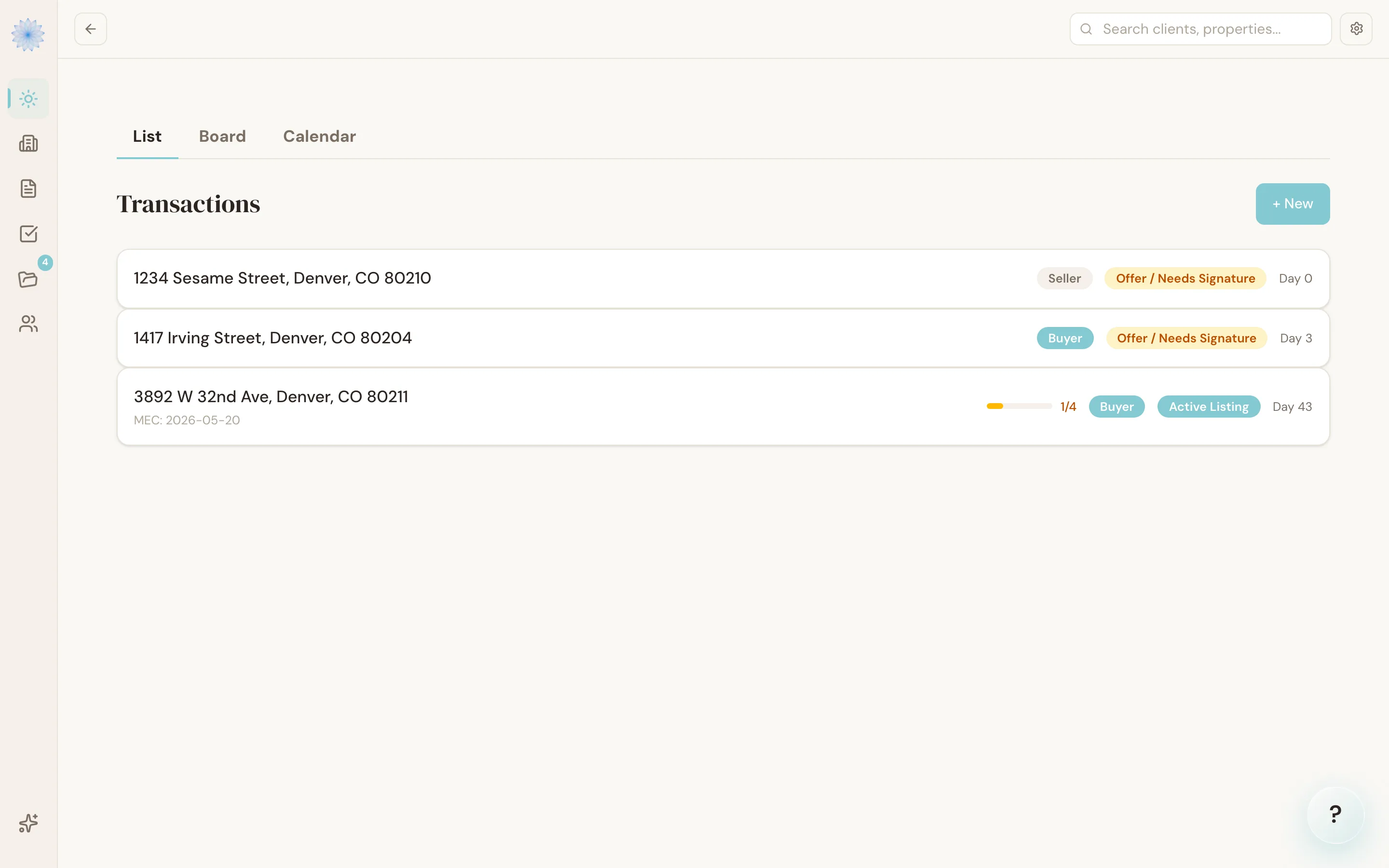Open 1234 Sesame Street transaction

[723, 278]
